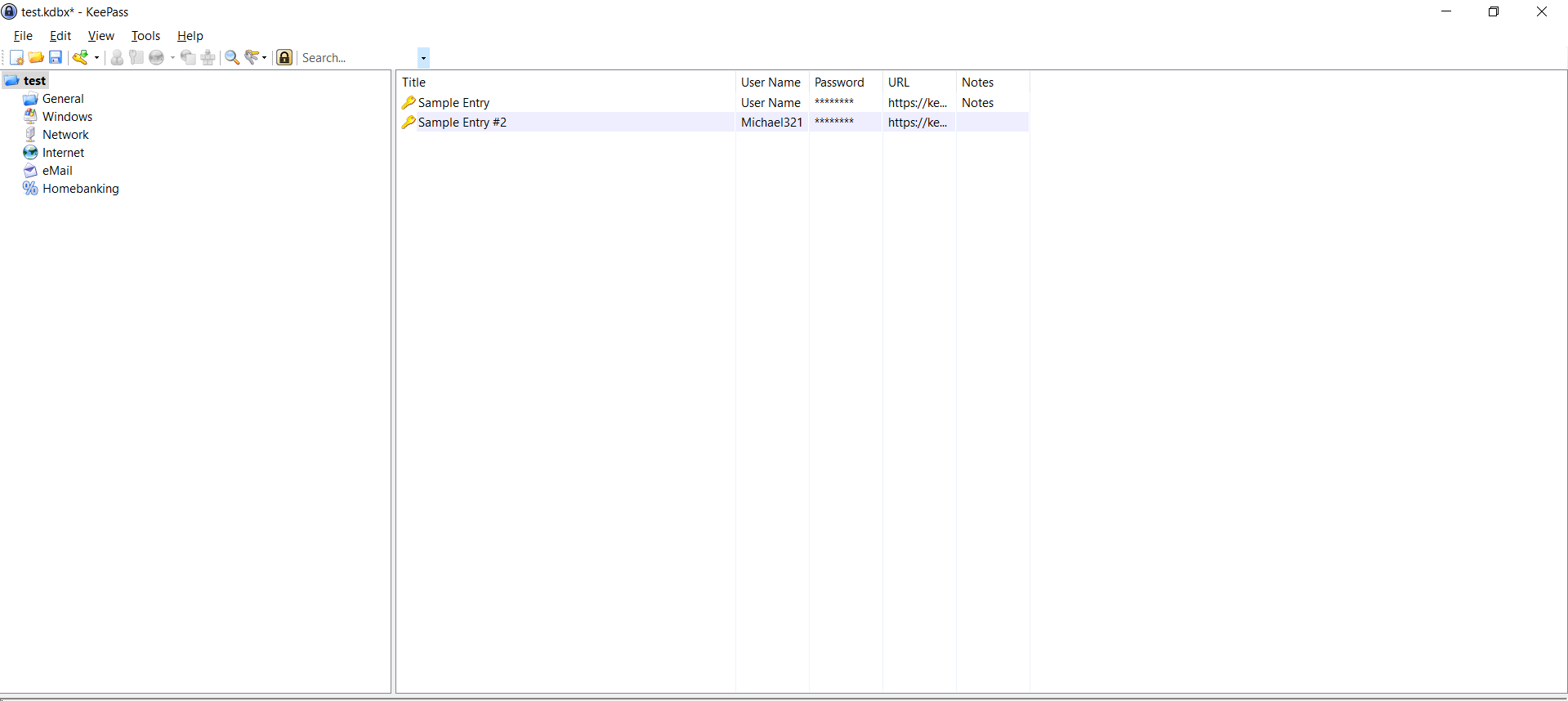Sort entries by the Notes column header
The image size is (1568, 701).
[x=993, y=82]
